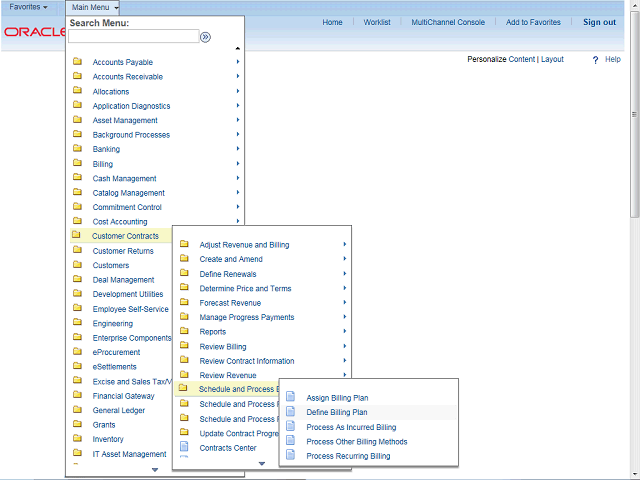Viewport: 640px width, 480px height.
Task: Open the Worklist link
Action: pos(377,22)
